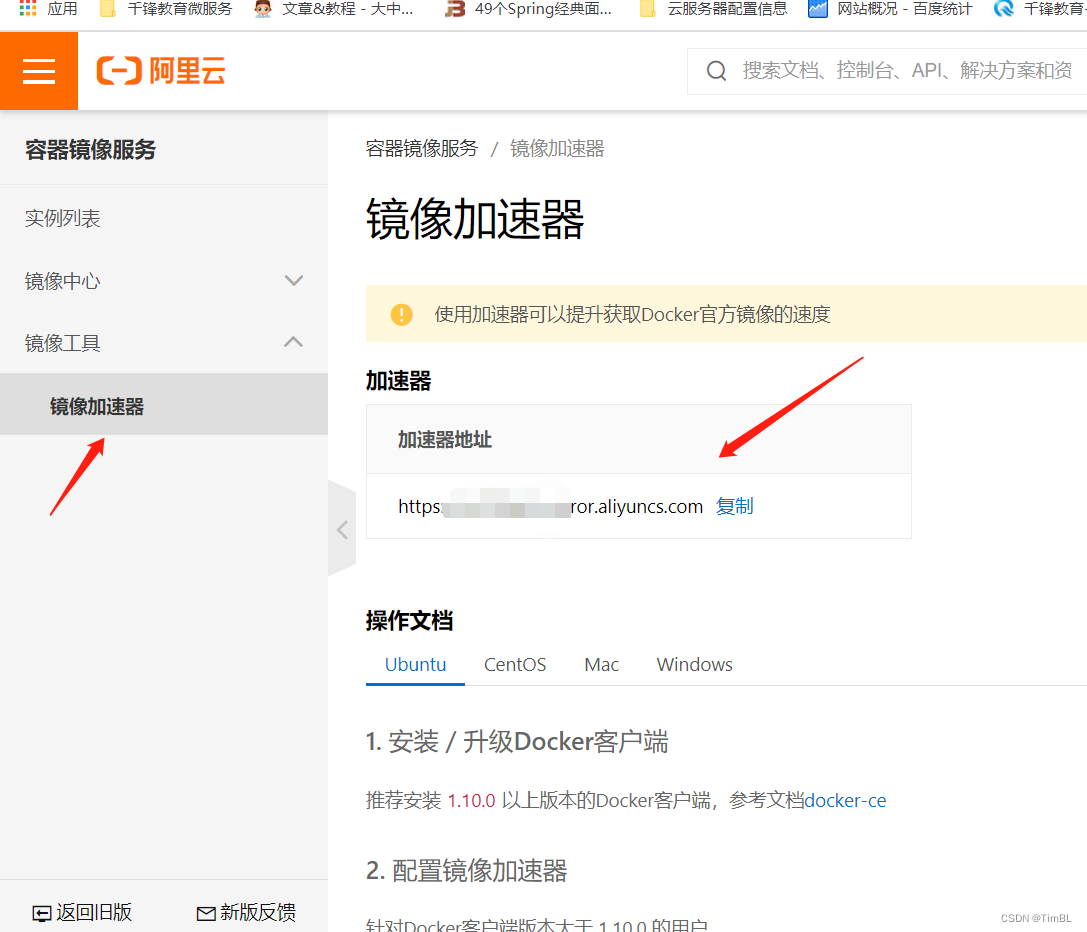Collapse the 镜像工具 menu chevron
The image size is (1087, 932).
pos(294,342)
